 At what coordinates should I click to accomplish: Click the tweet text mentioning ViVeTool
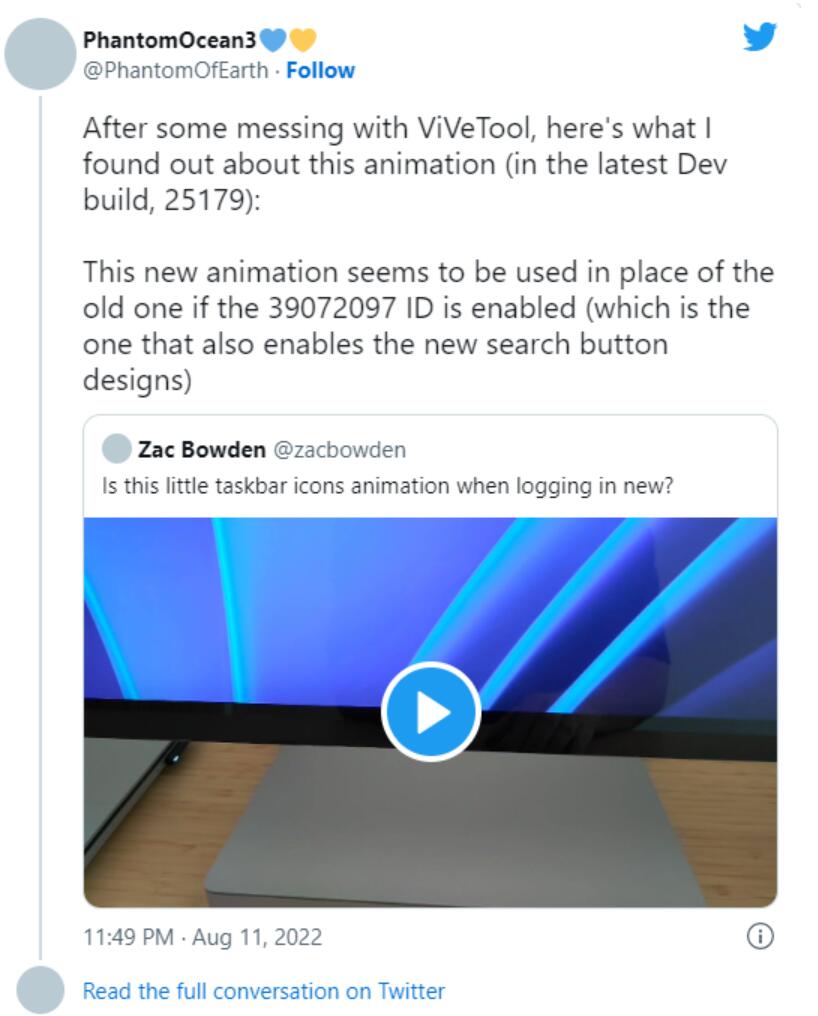click(405, 164)
